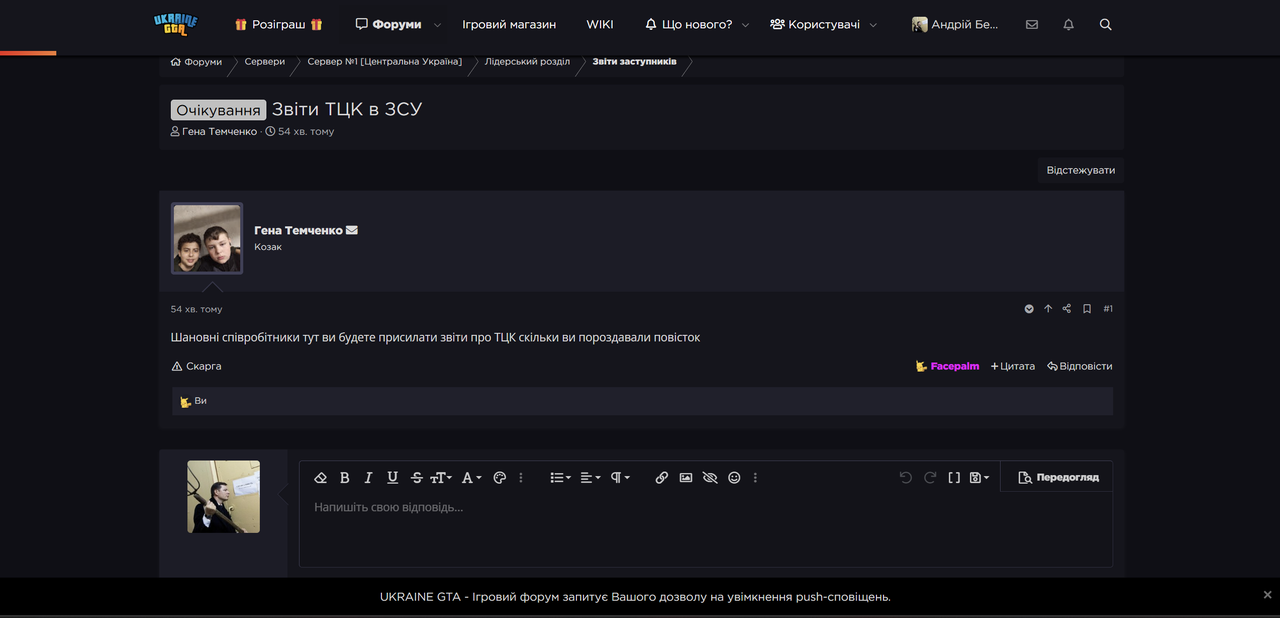Toggle strikethrough formatting in editor

pyautogui.click(x=417, y=478)
